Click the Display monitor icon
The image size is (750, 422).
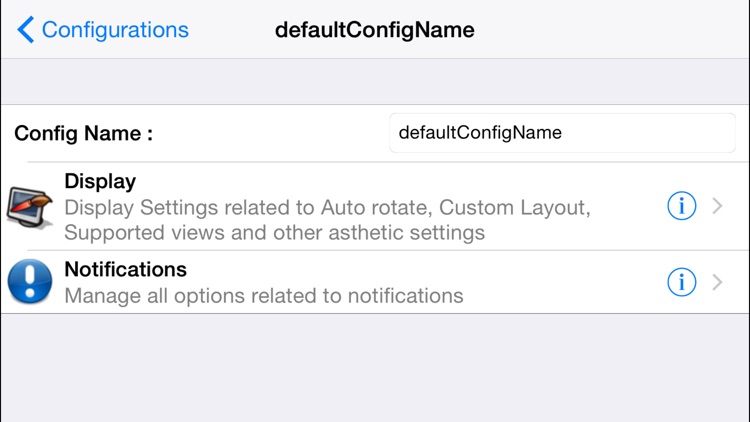pos(30,207)
